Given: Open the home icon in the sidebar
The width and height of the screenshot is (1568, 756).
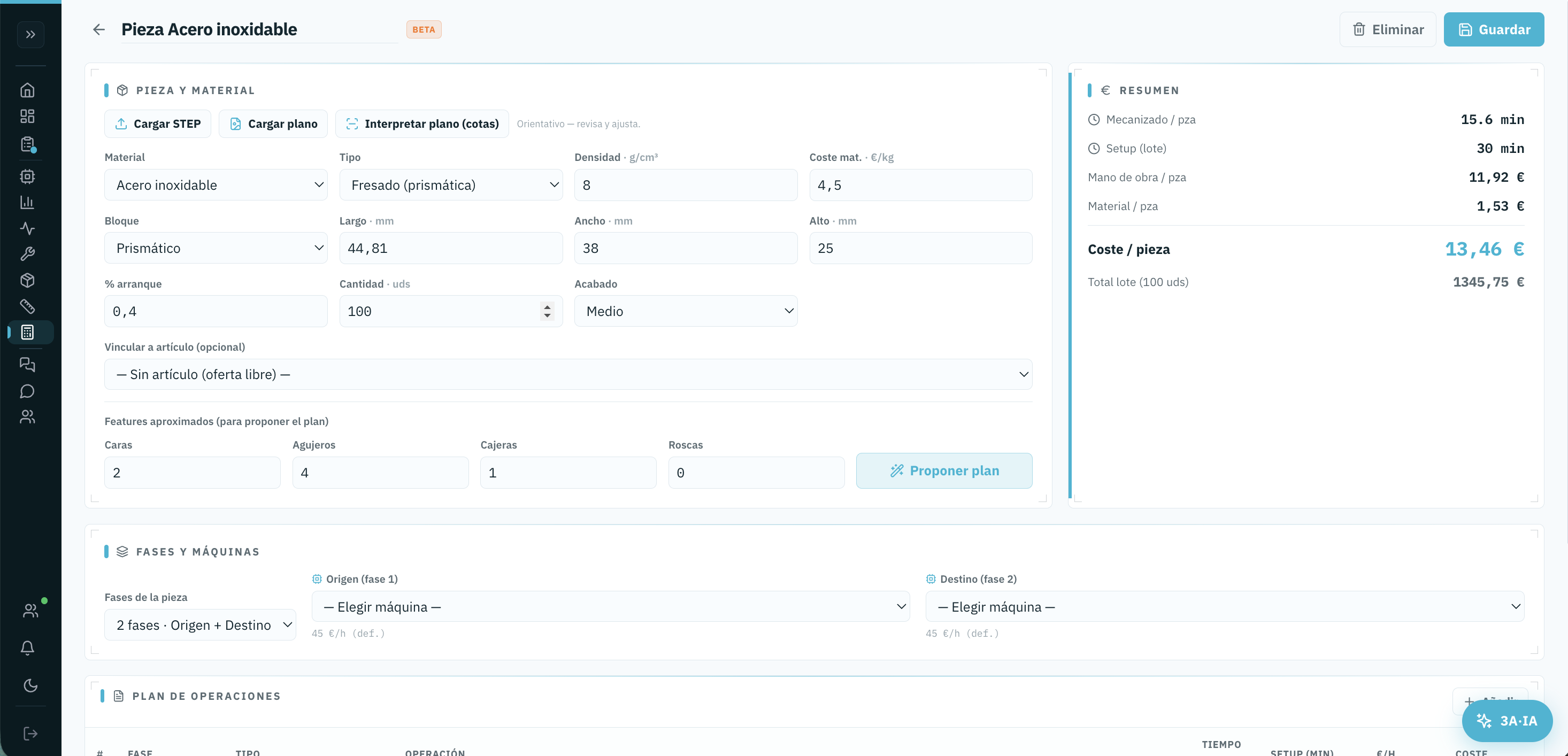Looking at the screenshot, I should [27, 90].
